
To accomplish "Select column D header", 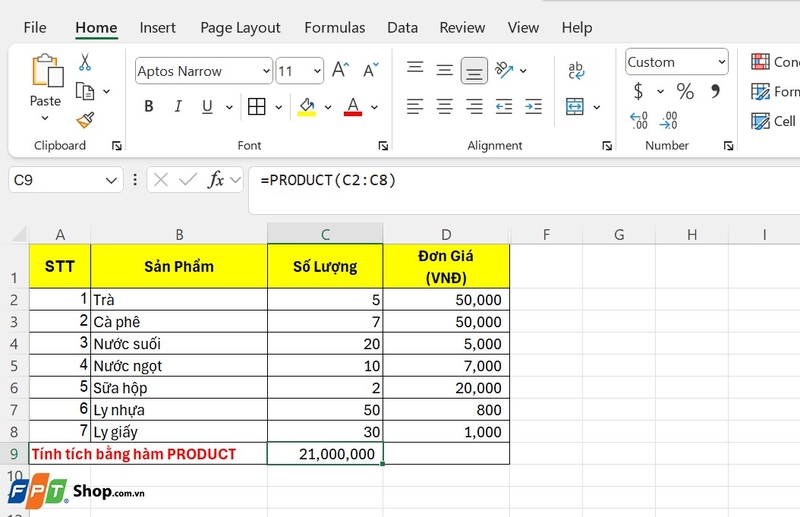I will 446,234.
